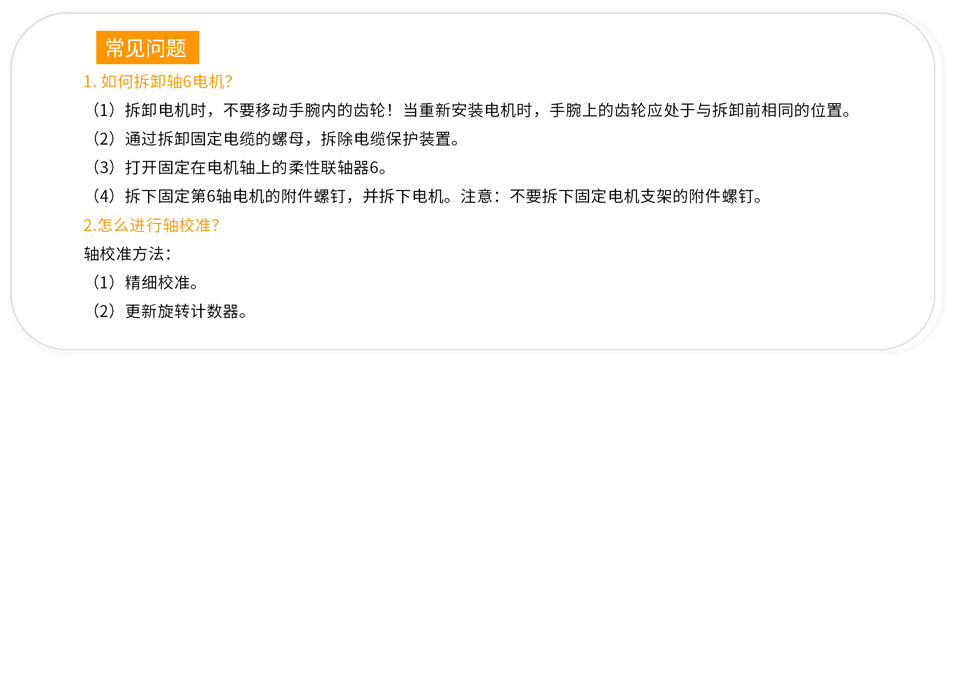Click the text 拆除电缆保护装置
This screenshot has width=960, height=679.
click(386, 139)
